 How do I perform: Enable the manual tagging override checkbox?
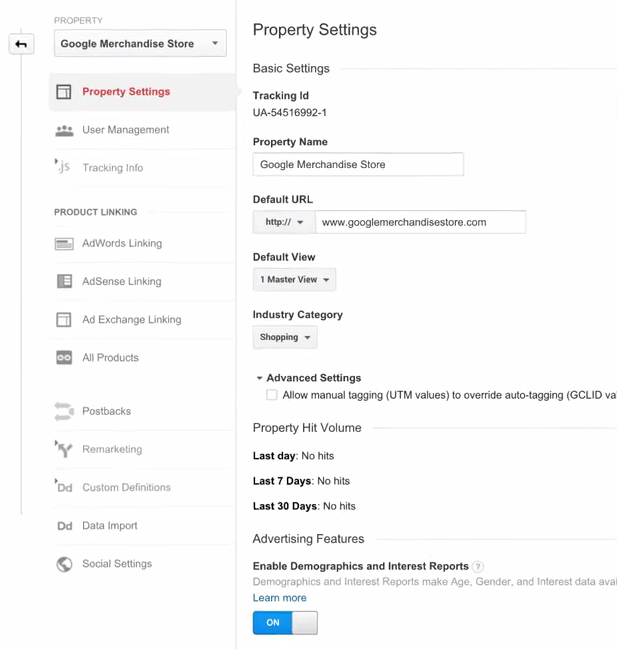click(x=272, y=395)
